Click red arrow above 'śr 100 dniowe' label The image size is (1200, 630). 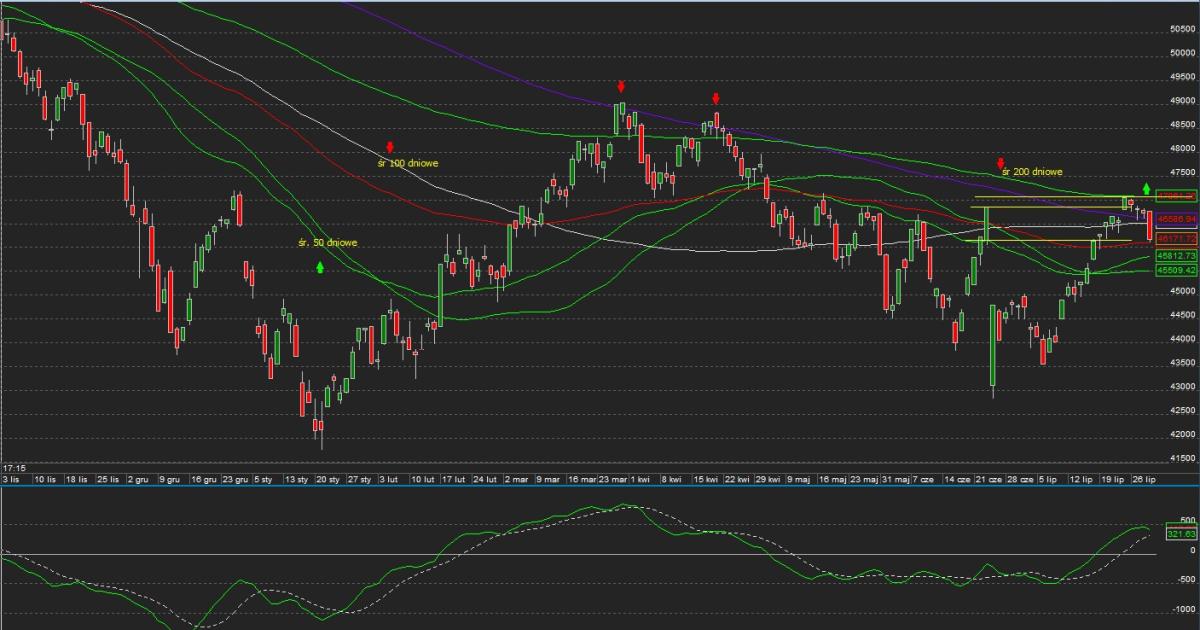(x=390, y=148)
